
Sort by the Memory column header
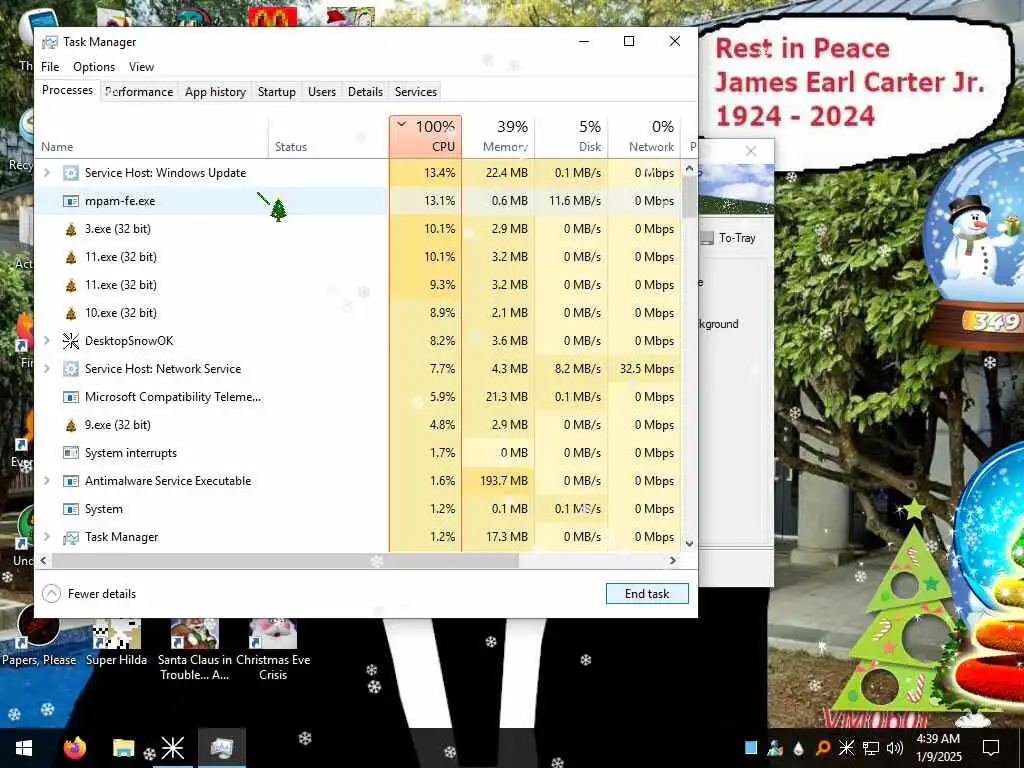pos(498,137)
